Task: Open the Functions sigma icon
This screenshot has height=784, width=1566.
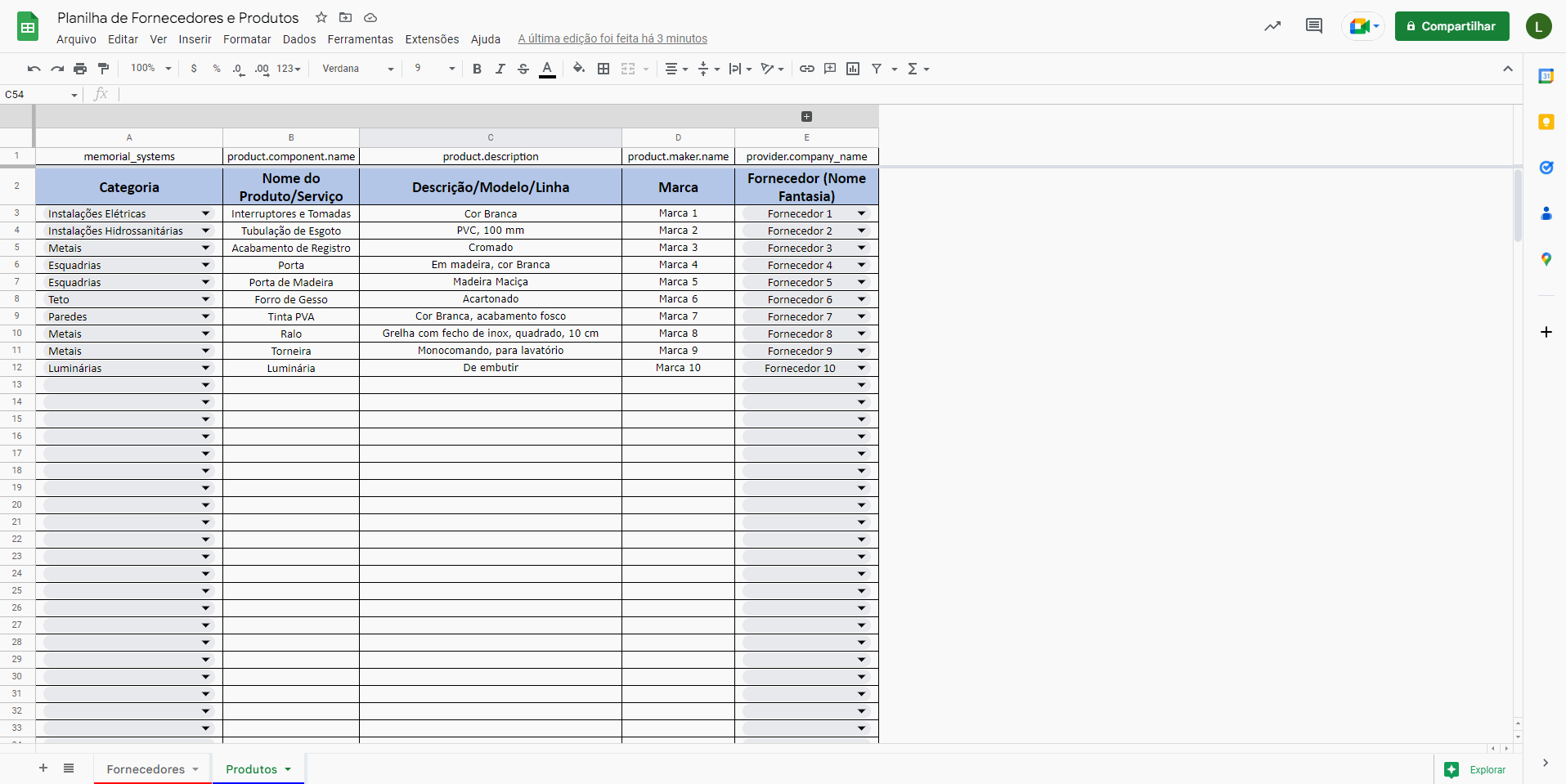Action: 913,69
